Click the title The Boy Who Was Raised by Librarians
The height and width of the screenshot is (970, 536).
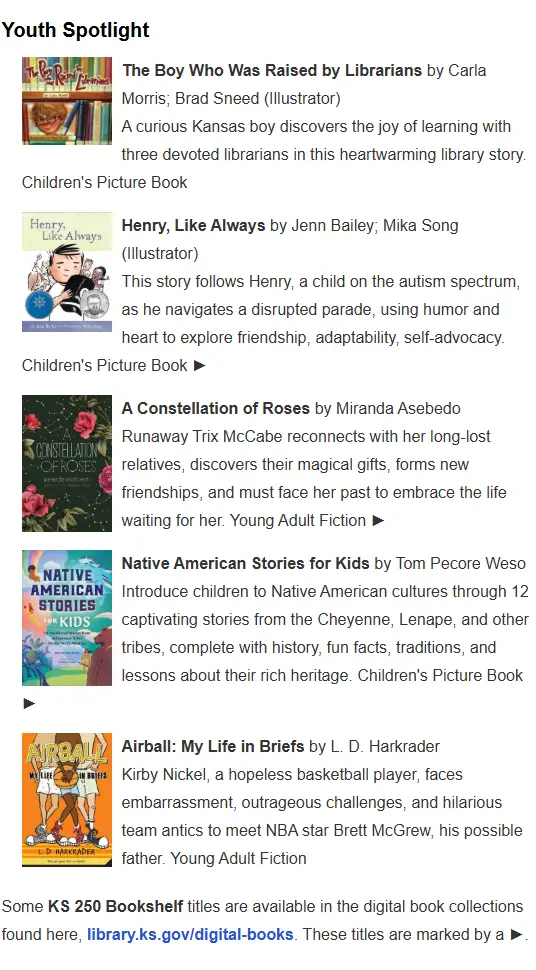[x=272, y=70]
